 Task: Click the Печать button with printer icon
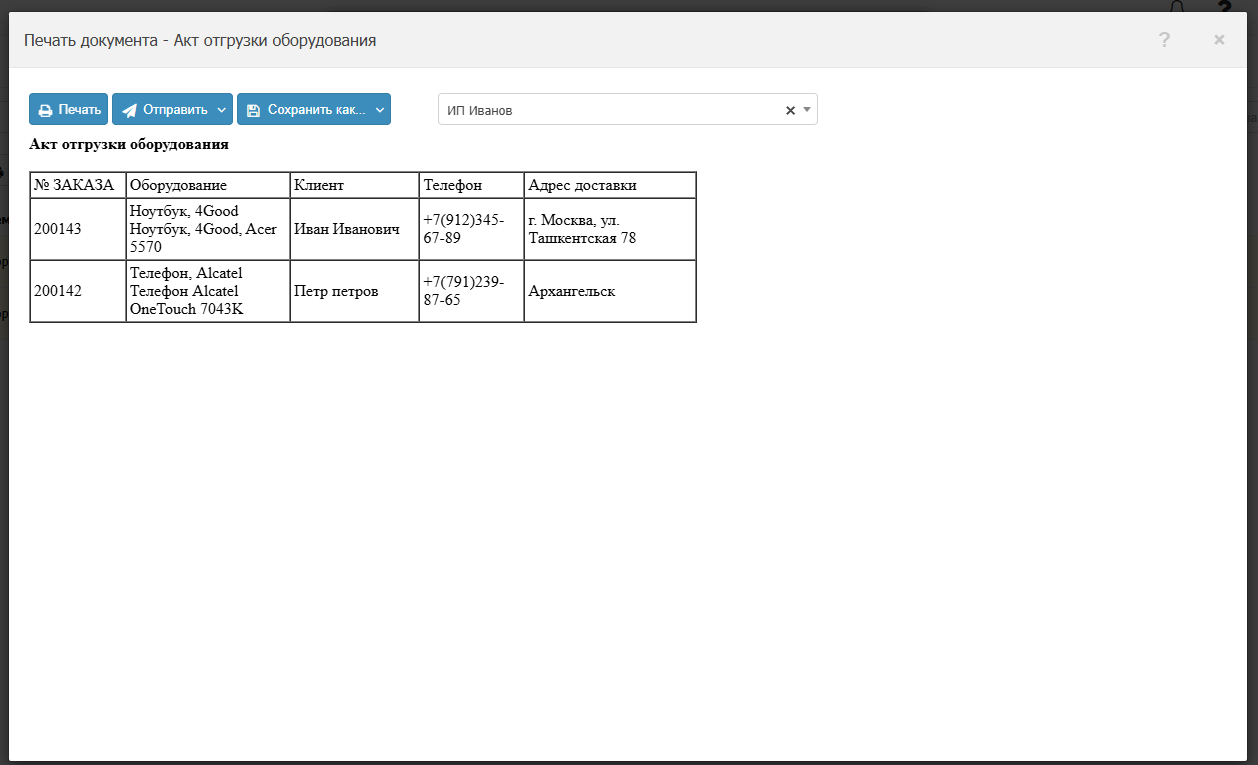coord(69,110)
